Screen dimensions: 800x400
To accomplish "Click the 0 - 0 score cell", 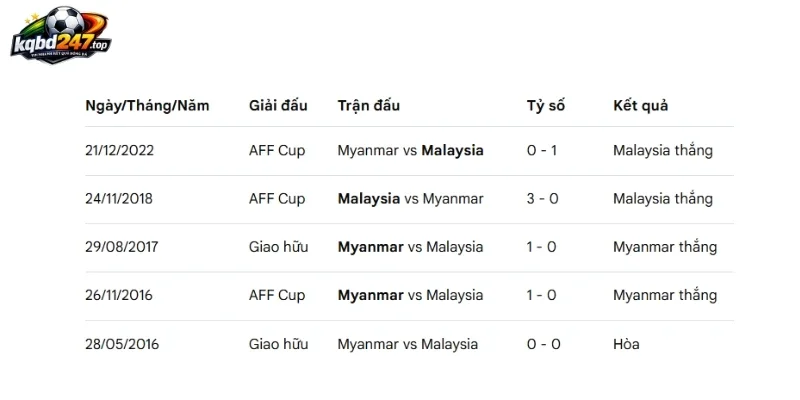I will tap(544, 344).
